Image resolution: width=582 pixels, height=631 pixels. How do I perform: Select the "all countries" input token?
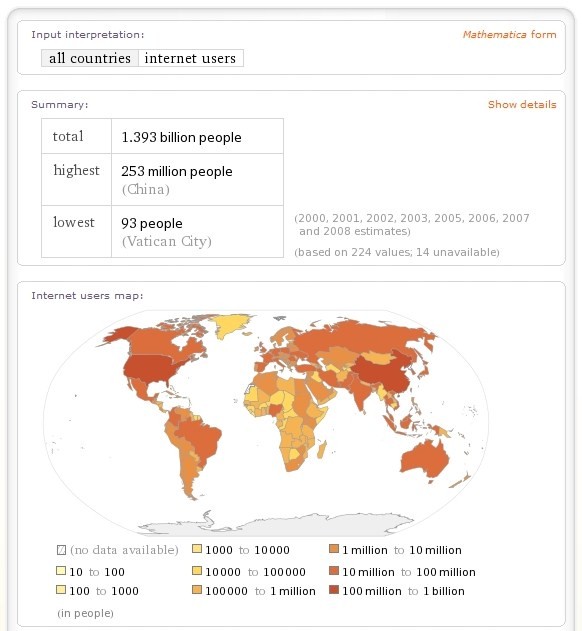pyautogui.click(x=90, y=58)
